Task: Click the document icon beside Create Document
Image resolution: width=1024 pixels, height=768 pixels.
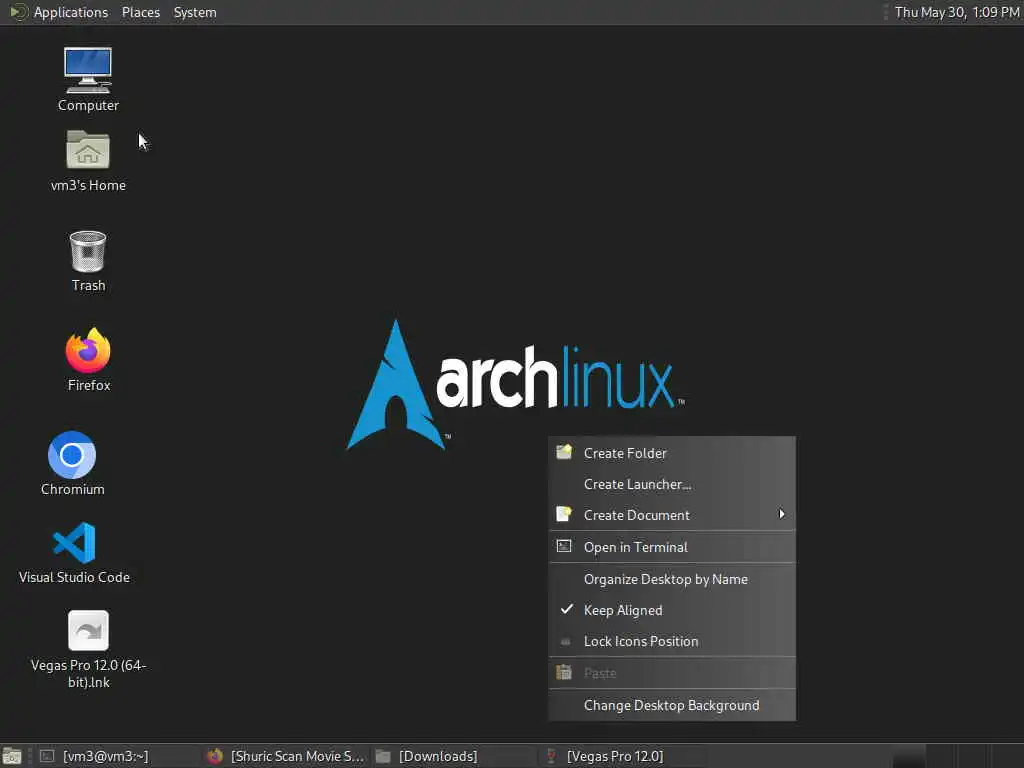Action: 564,514
